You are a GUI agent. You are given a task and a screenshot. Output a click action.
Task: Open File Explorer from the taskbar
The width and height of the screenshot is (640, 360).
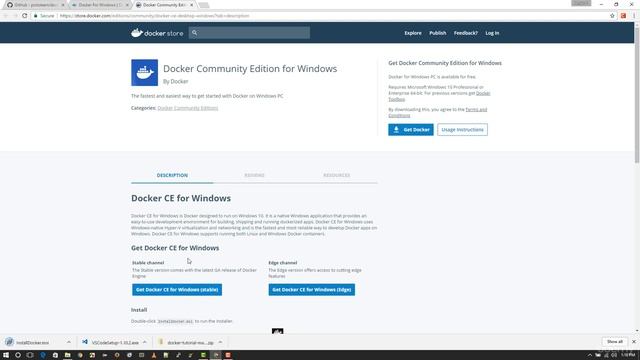[x=67, y=355]
